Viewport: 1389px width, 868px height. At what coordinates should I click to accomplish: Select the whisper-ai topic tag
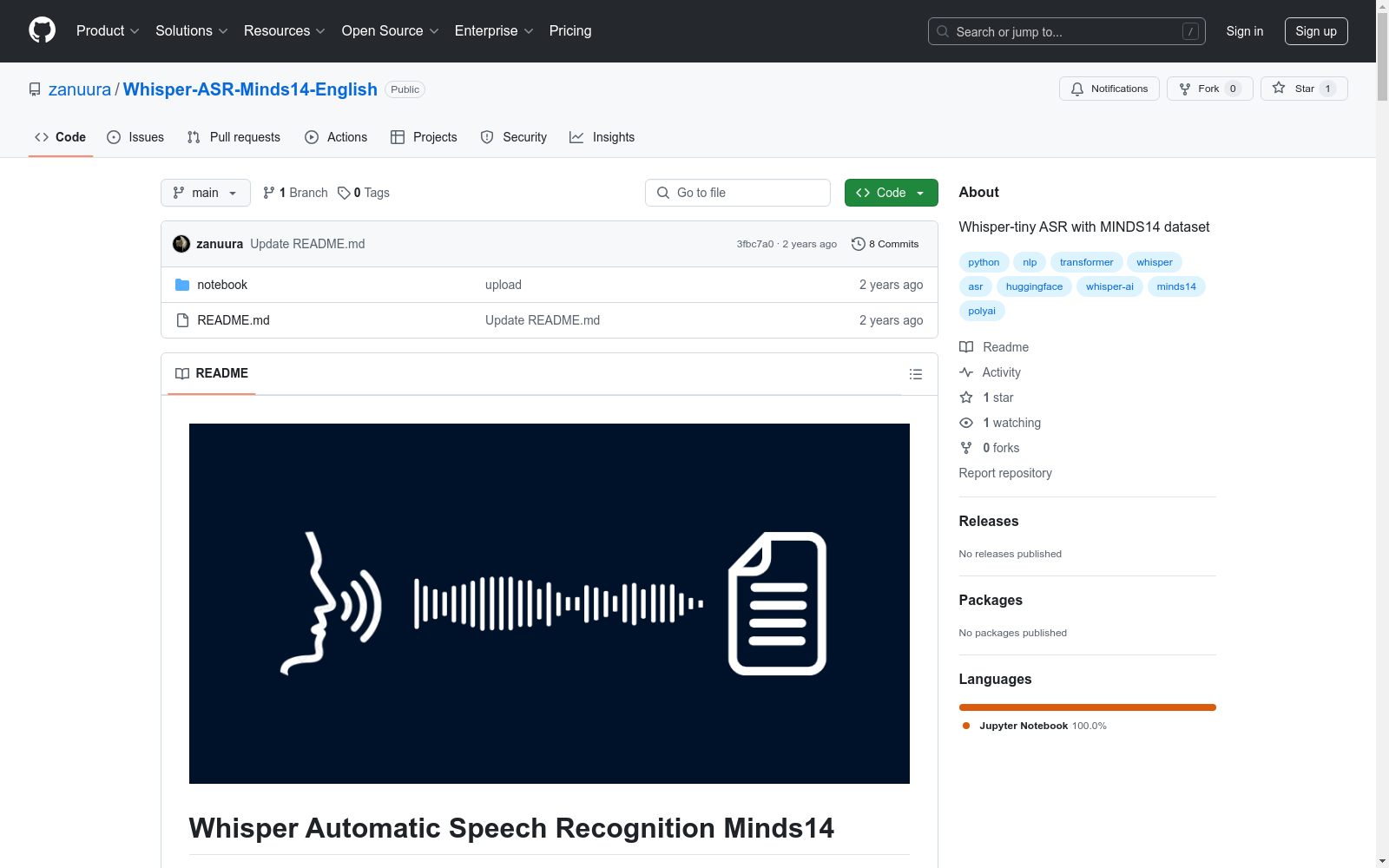pos(1109,286)
